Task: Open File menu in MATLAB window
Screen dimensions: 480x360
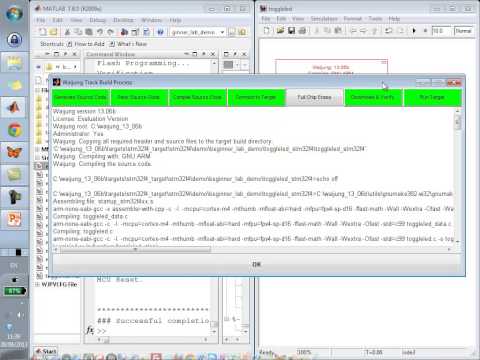Action: [41, 20]
